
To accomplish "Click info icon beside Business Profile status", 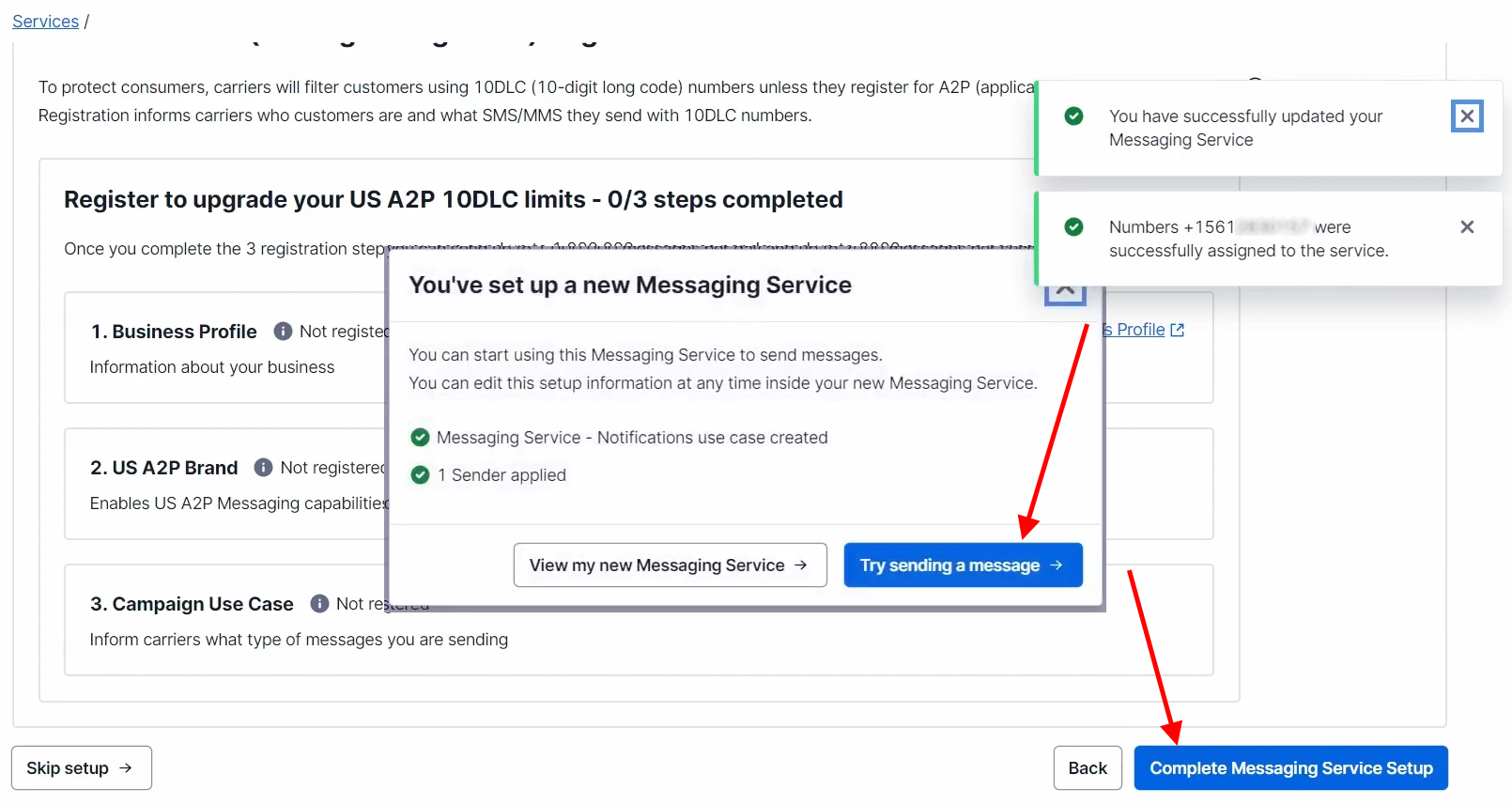I will (x=283, y=332).
